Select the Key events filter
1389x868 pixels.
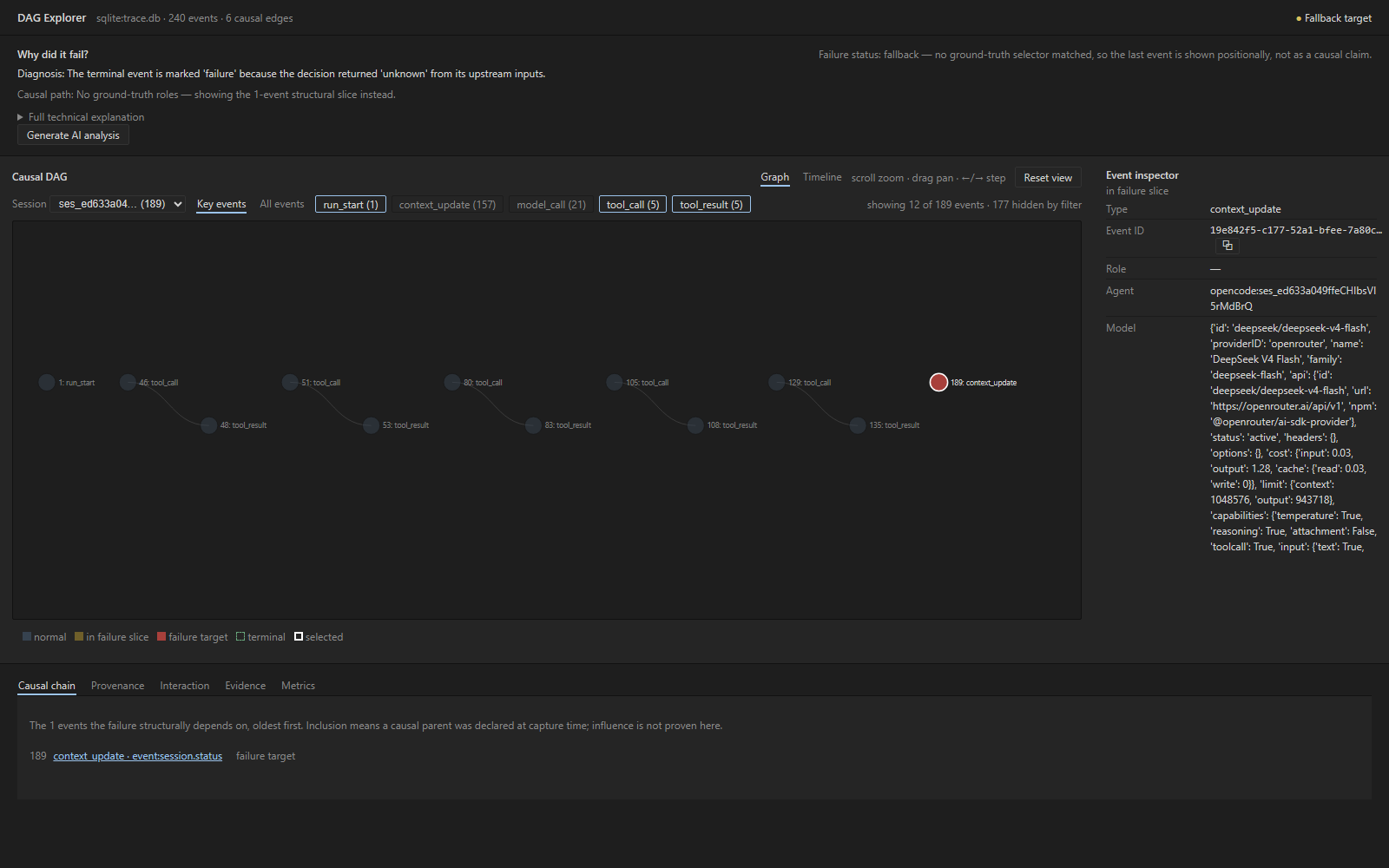[221, 204]
